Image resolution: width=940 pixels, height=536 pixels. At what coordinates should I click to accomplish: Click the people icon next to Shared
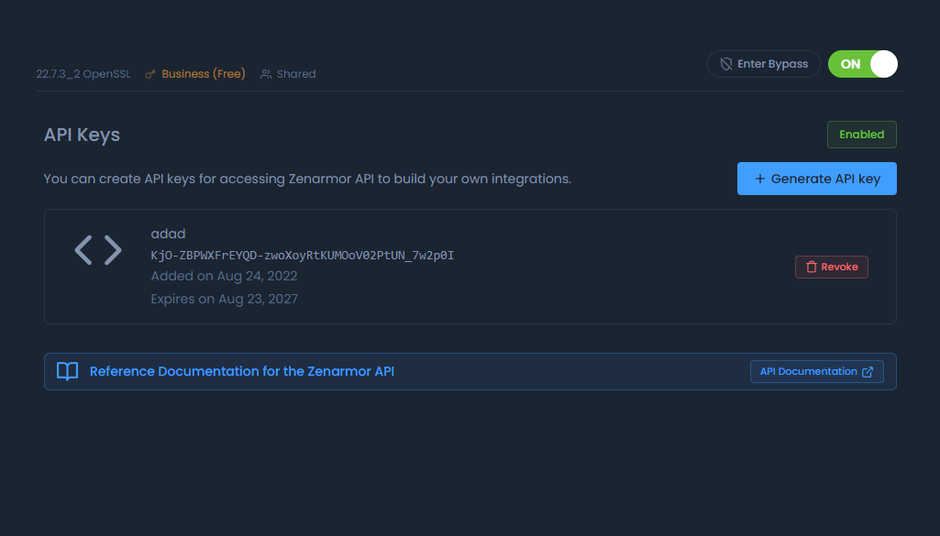[266, 74]
